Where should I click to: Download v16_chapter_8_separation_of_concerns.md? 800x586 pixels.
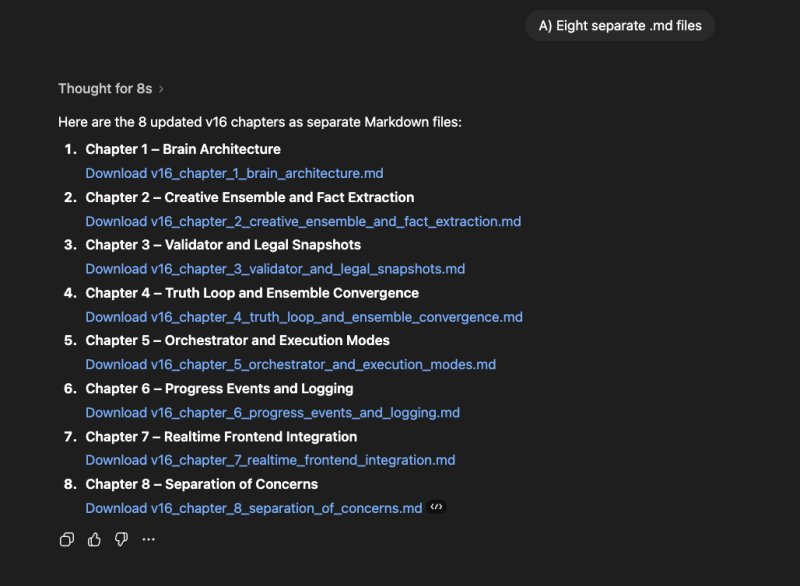(254, 508)
